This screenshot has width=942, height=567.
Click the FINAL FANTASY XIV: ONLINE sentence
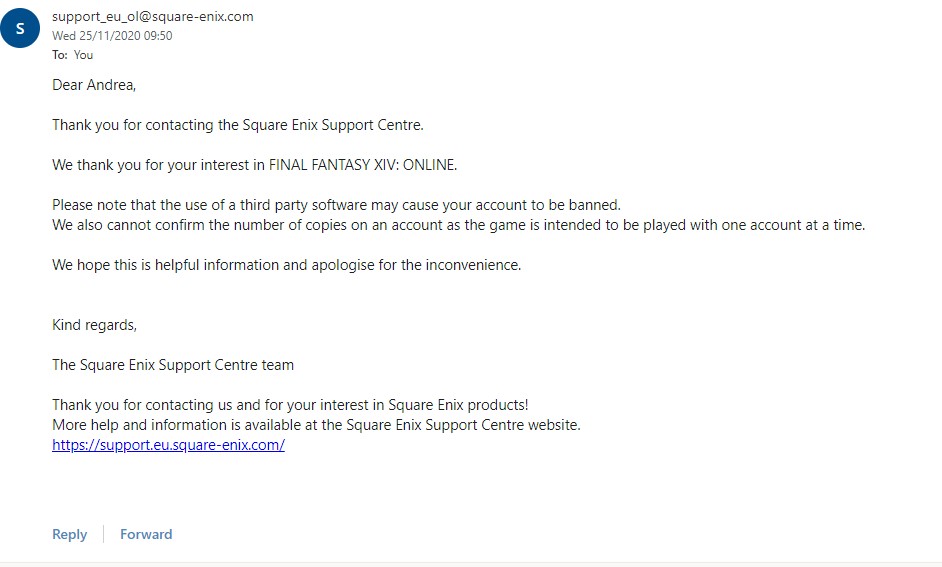point(255,165)
